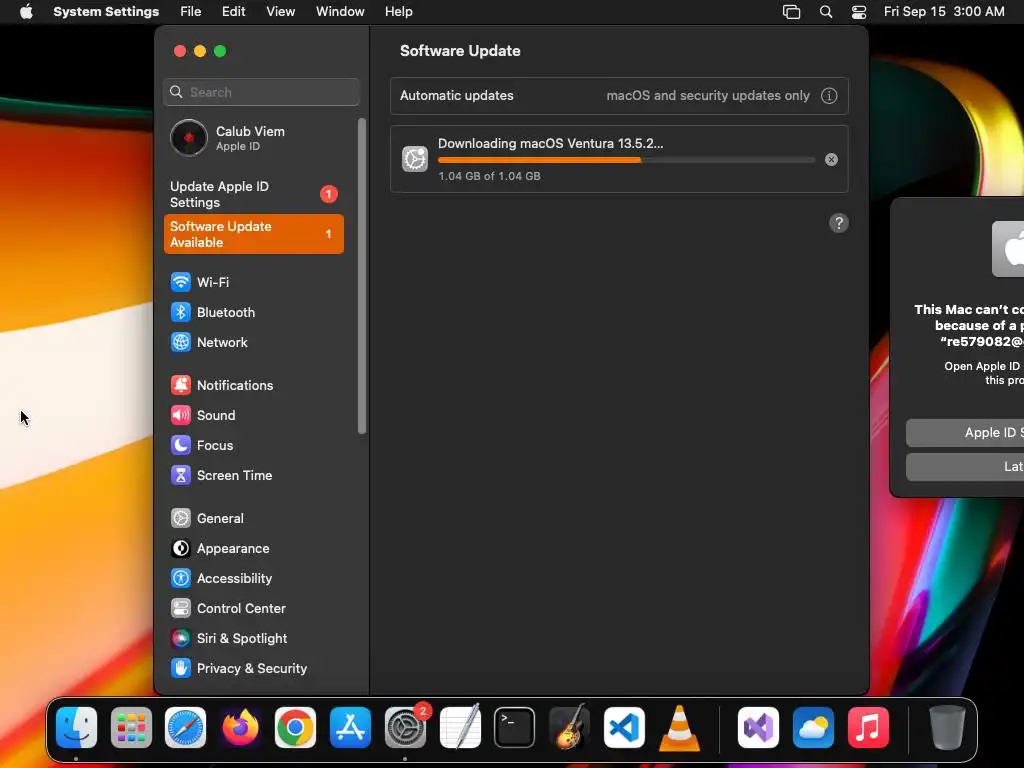Cancel the macOS Ventura download

point(831,159)
